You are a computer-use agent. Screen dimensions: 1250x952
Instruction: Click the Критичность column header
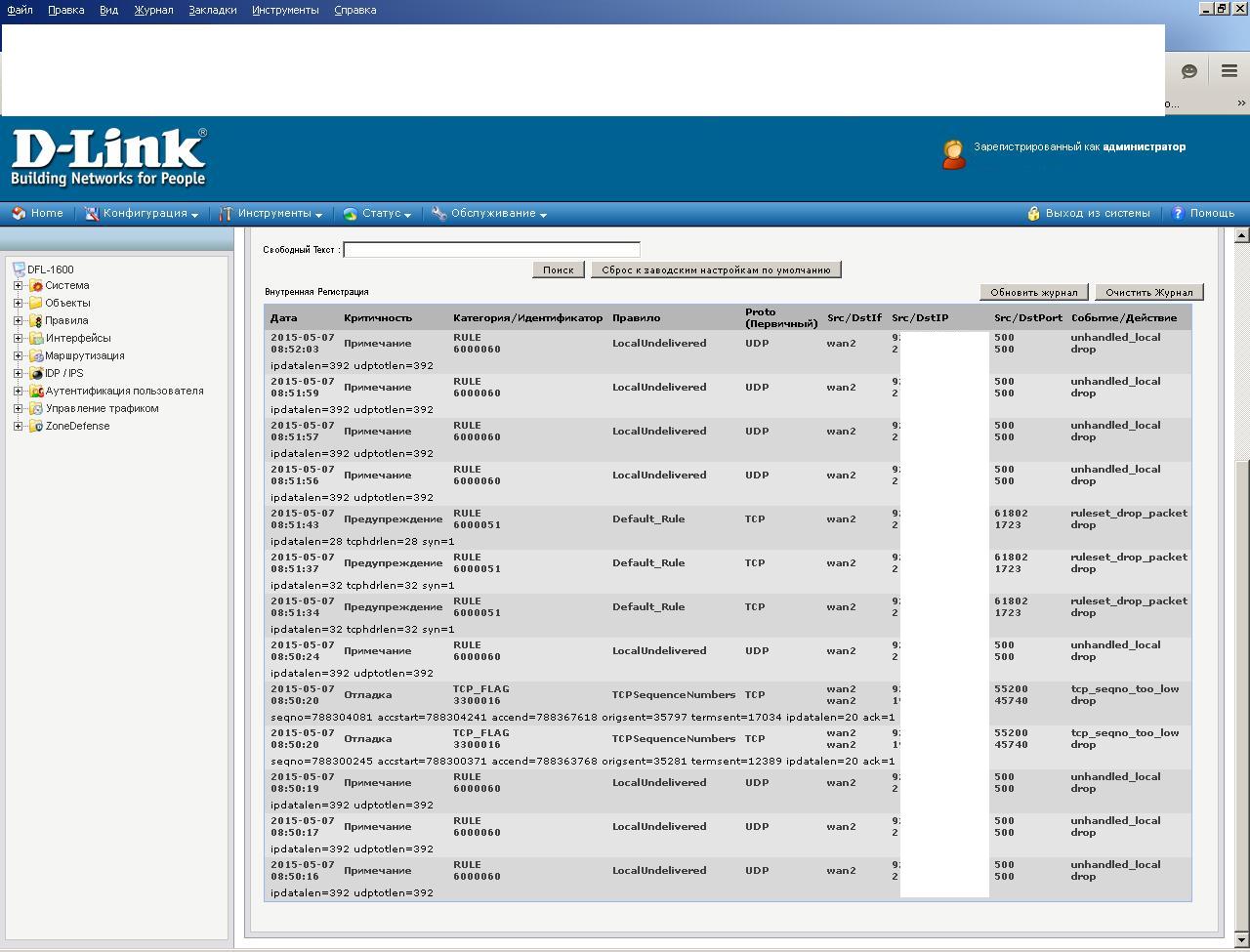coord(378,318)
